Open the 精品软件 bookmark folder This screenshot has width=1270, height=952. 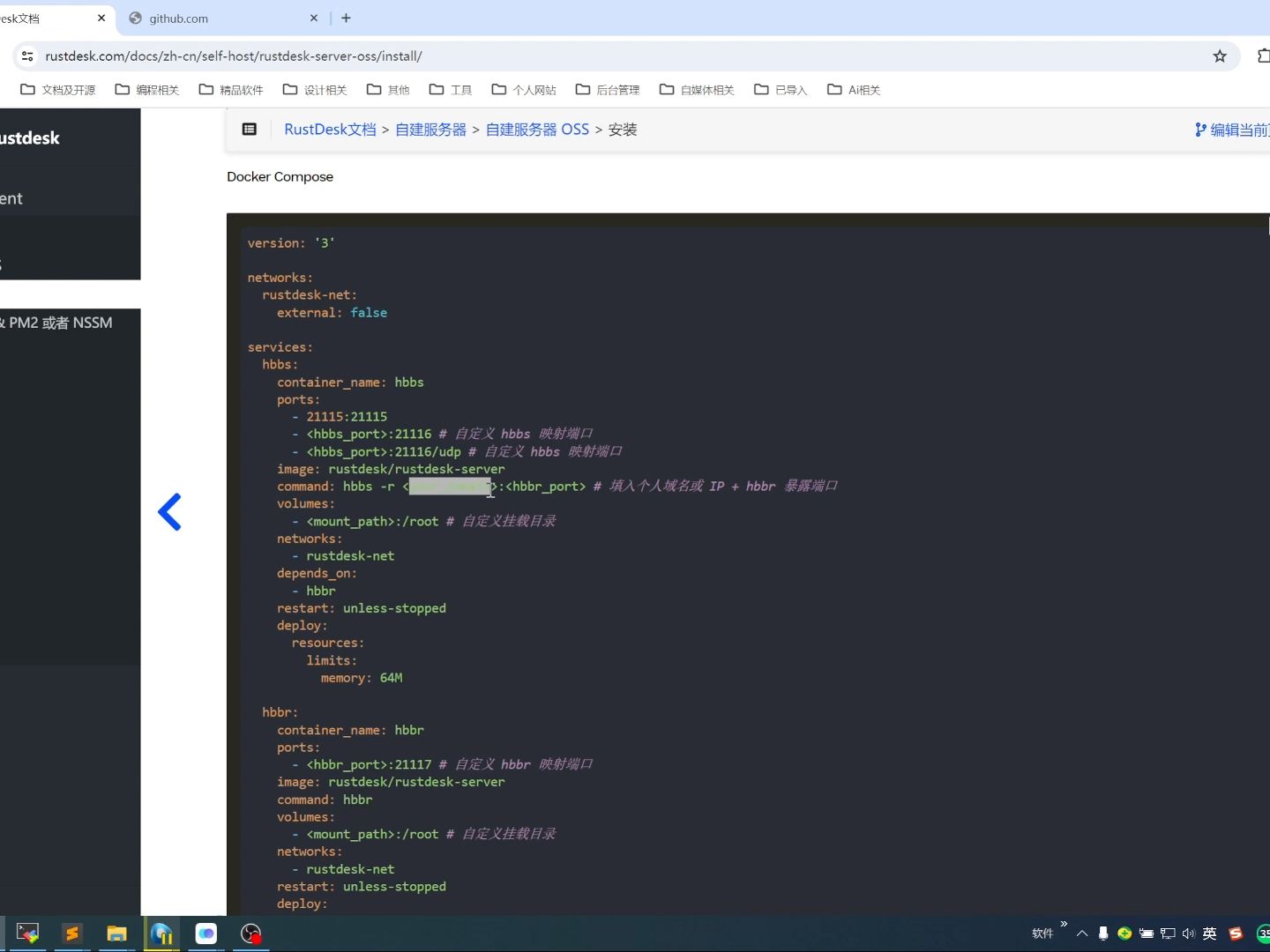coord(231,90)
